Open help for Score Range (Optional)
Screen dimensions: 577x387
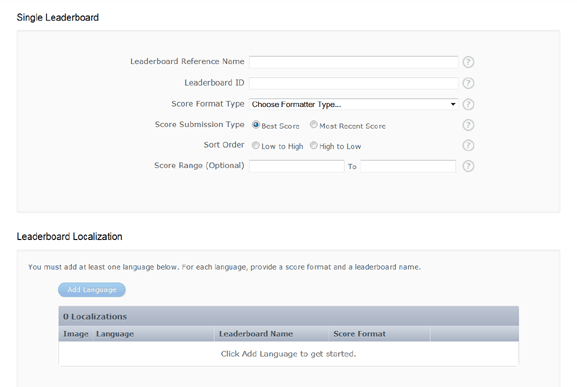click(x=468, y=166)
